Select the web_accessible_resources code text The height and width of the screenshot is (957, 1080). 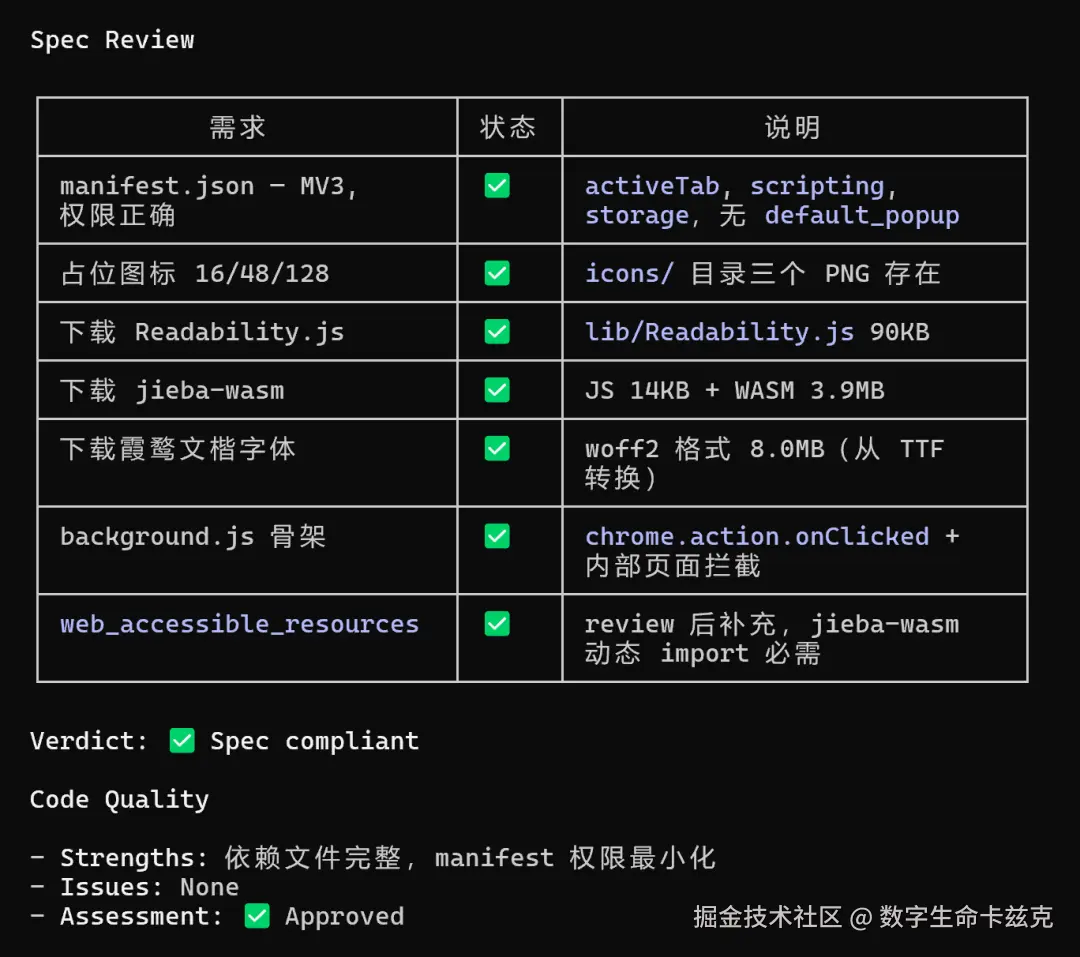pyautogui.click(x=239, y=624)
